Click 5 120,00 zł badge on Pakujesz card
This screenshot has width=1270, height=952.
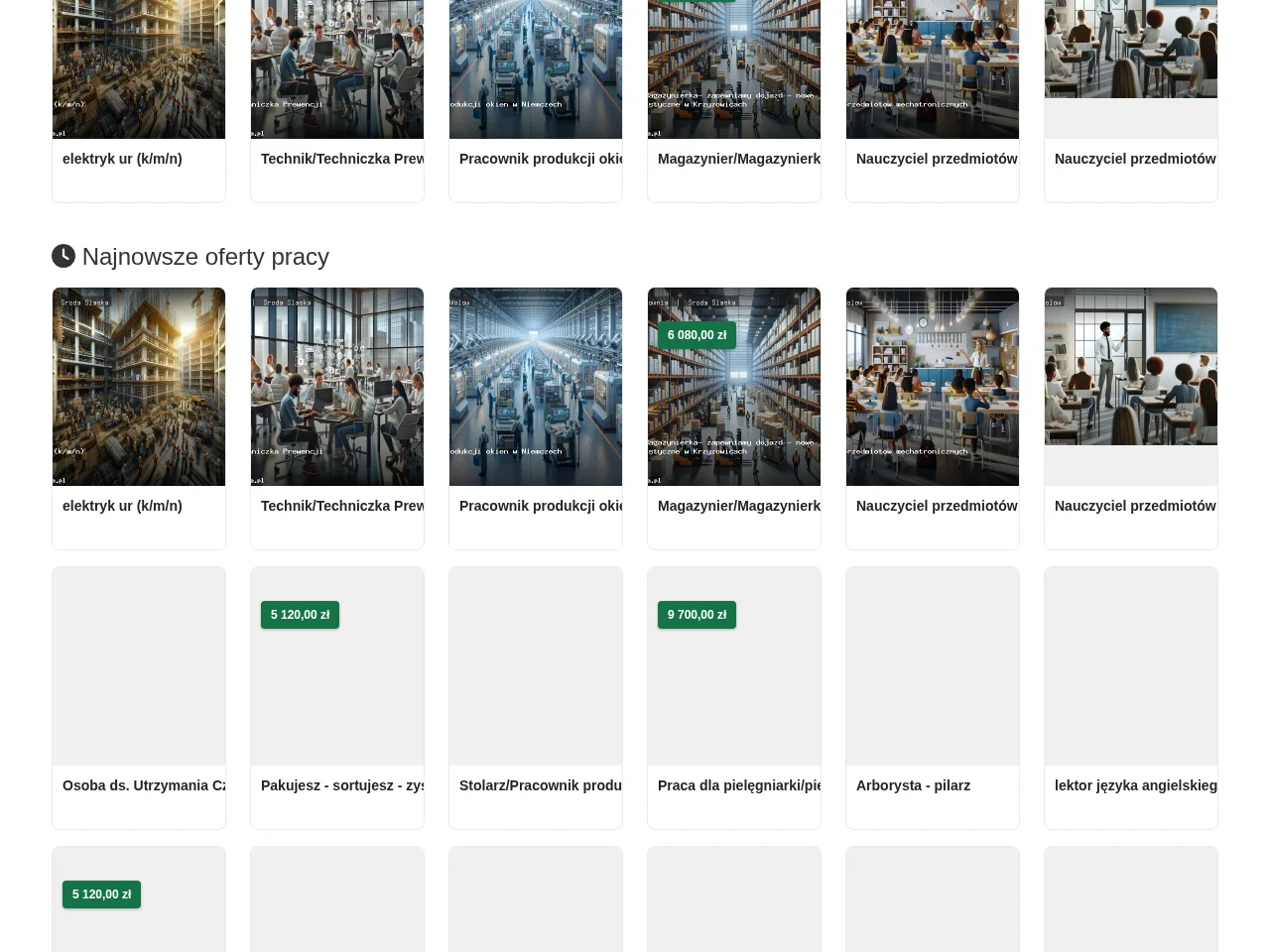pos(300,615)
